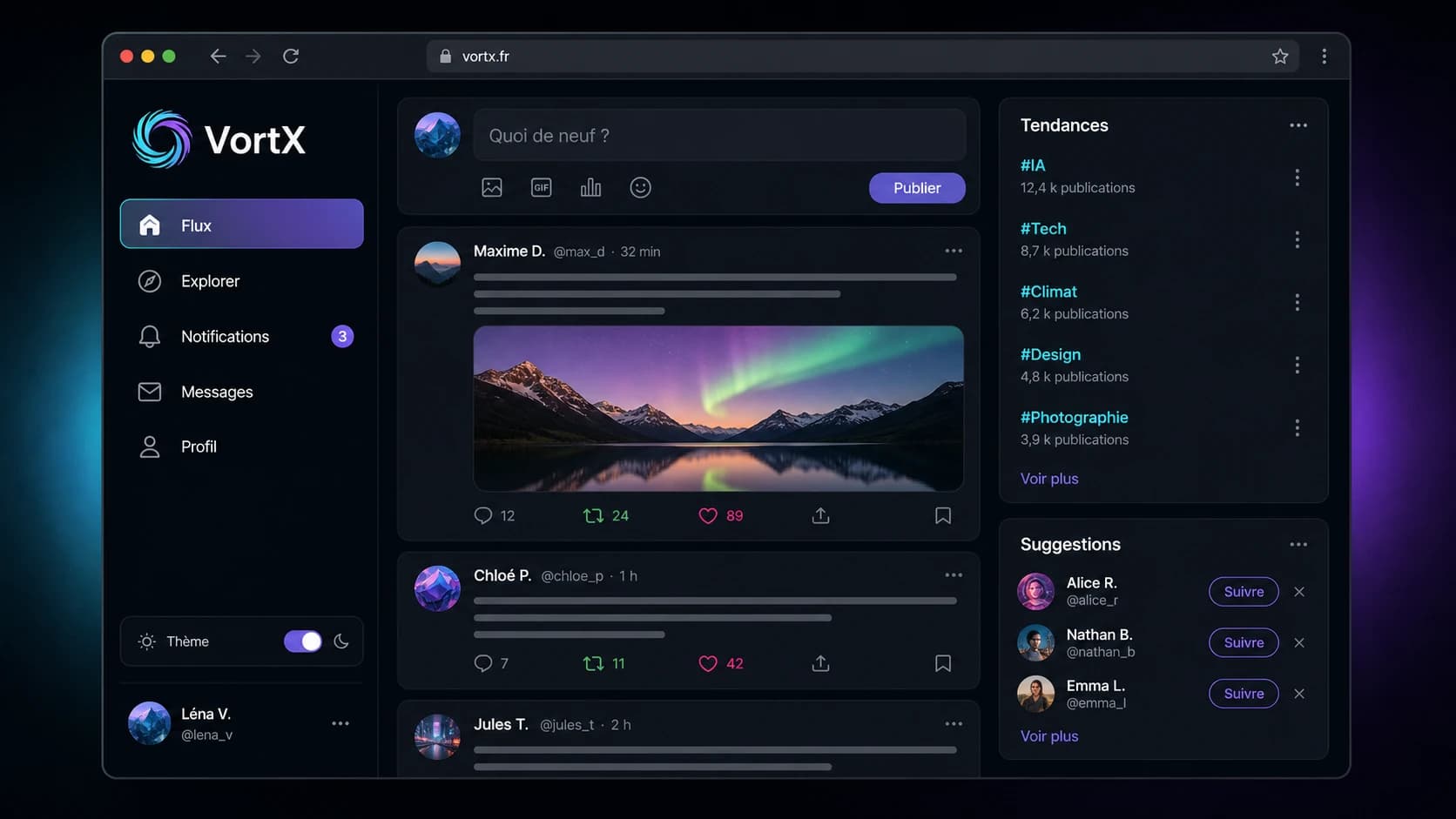Screen dimensions: 1456x819
Task: Add a GIF to new post
Action: (542, 187)
